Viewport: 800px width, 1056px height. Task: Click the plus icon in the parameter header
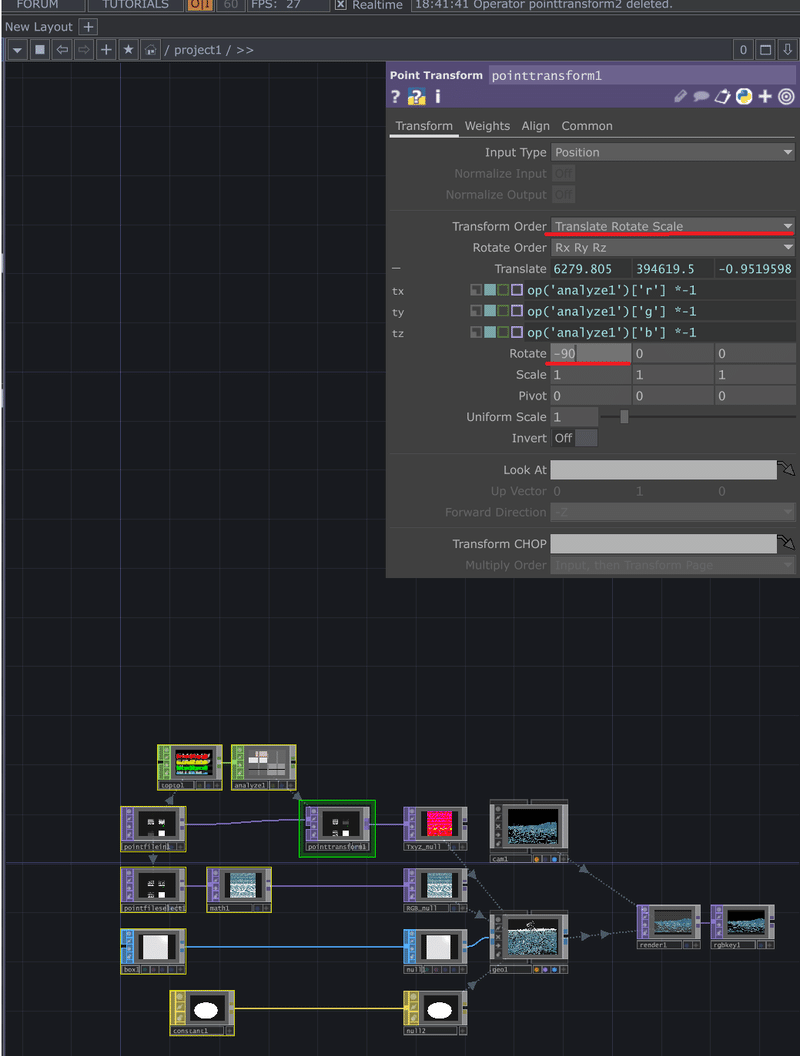point(765,97)
